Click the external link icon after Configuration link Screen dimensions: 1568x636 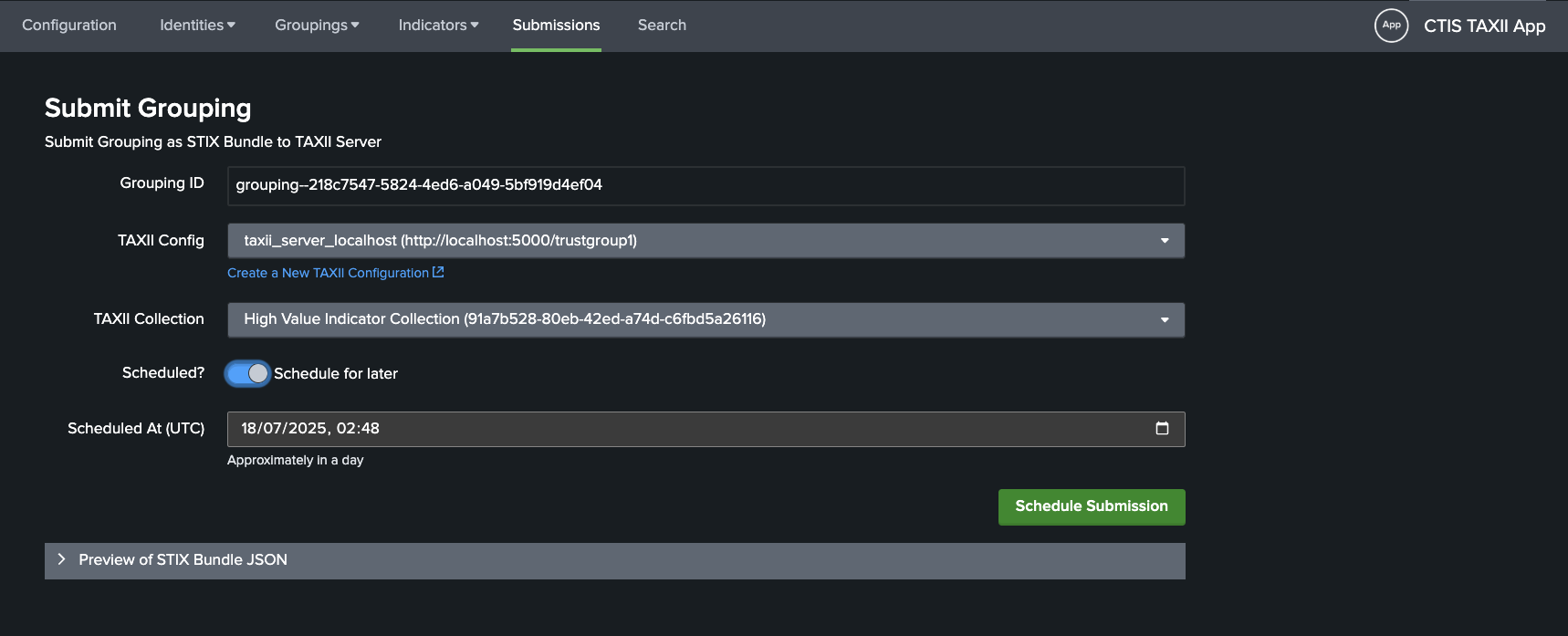(x=438, y=272)
